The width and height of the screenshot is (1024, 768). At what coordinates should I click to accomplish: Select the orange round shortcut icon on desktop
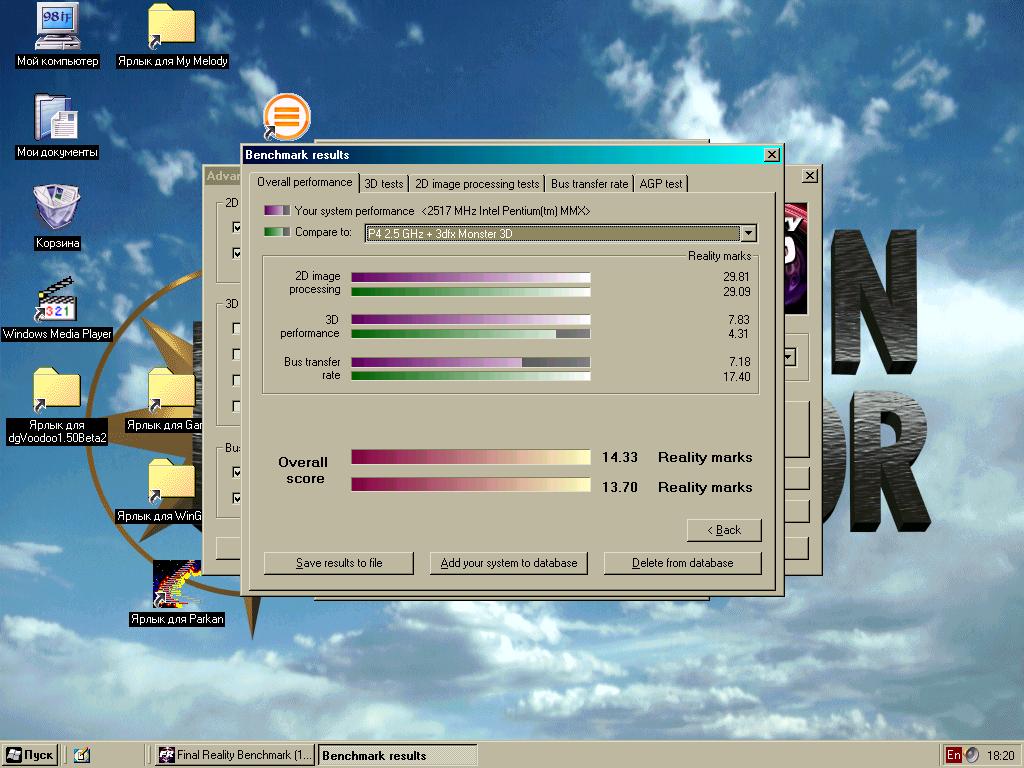point(286,118)
